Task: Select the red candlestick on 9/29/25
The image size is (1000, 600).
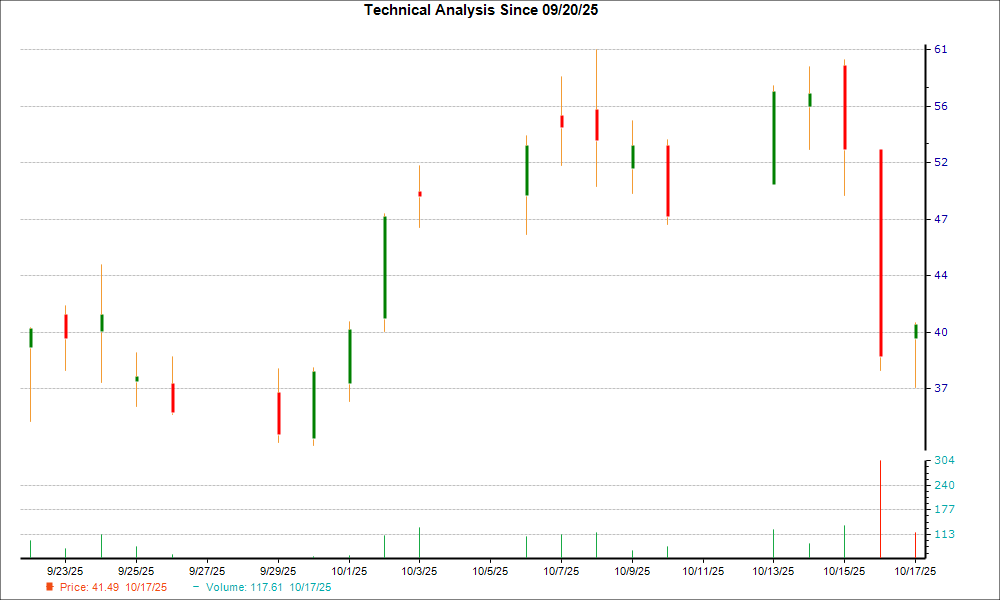Action: pos(278,413)
